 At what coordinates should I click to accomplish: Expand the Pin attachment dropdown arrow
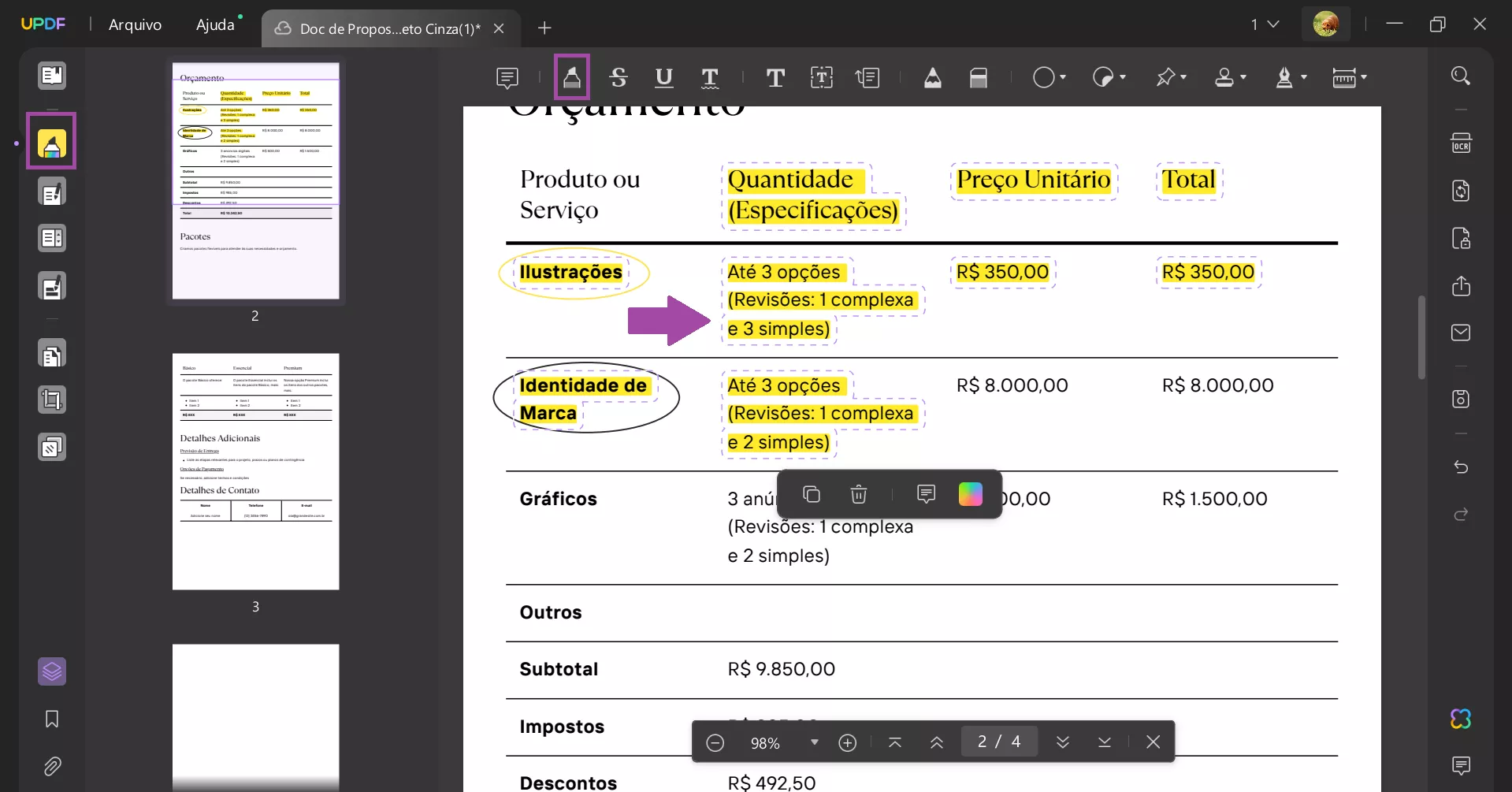pos(1183,77)
